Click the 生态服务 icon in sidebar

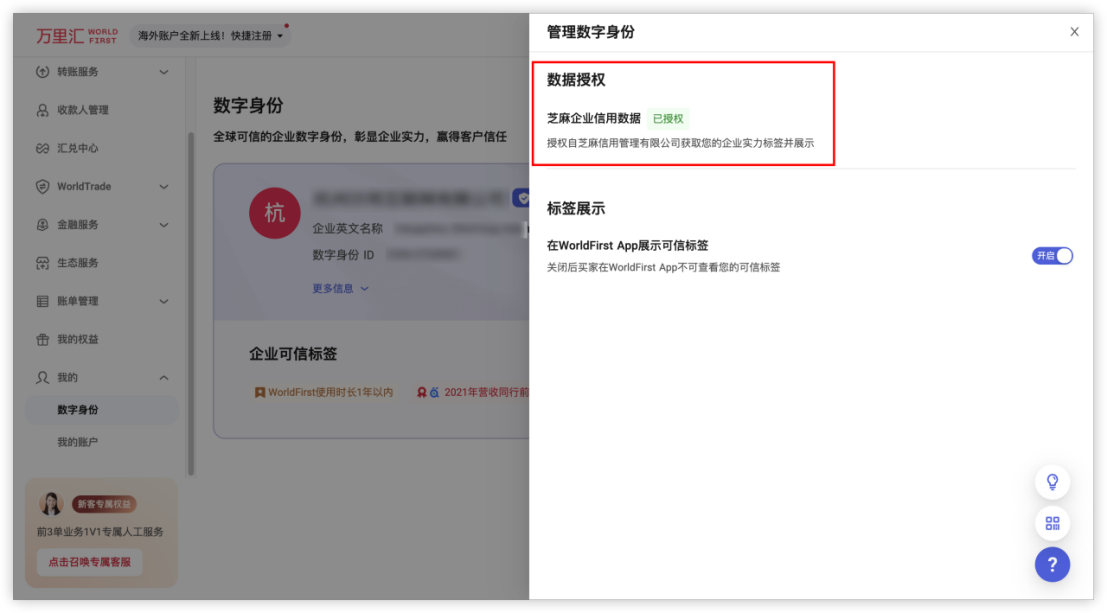42,263
